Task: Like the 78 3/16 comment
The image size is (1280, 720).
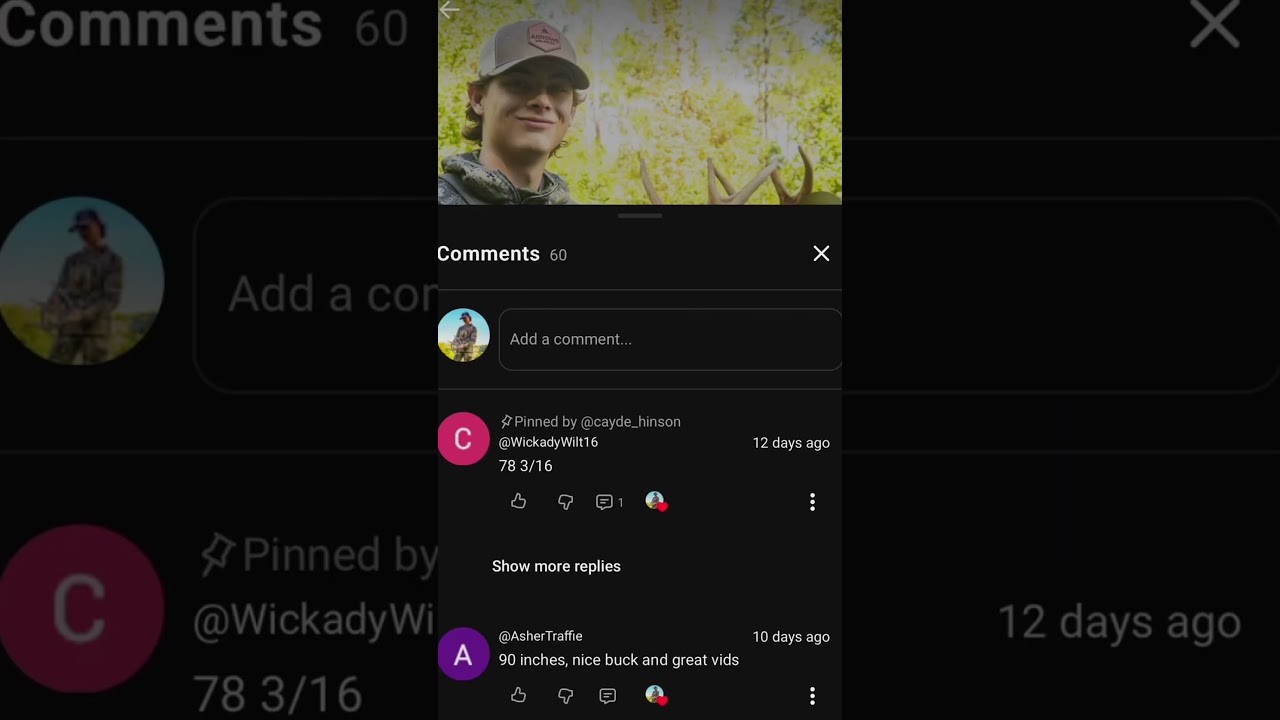Action: 518,501
